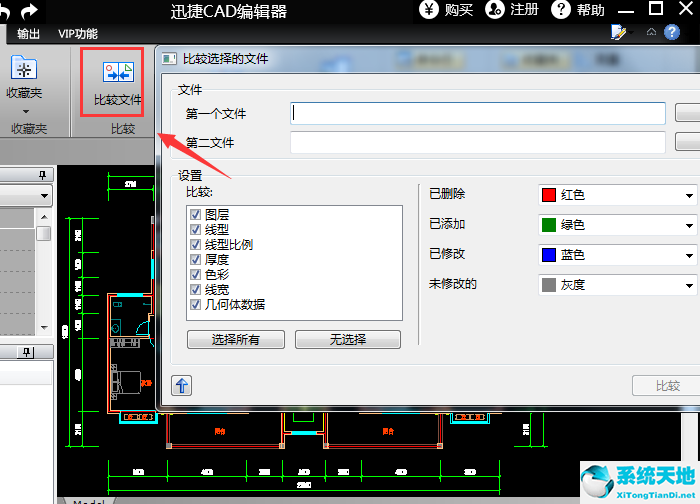The image size is (700, 504).
Task: Switch to the 输出 tab
Action: pyautogui.click(x=29, y=34)
